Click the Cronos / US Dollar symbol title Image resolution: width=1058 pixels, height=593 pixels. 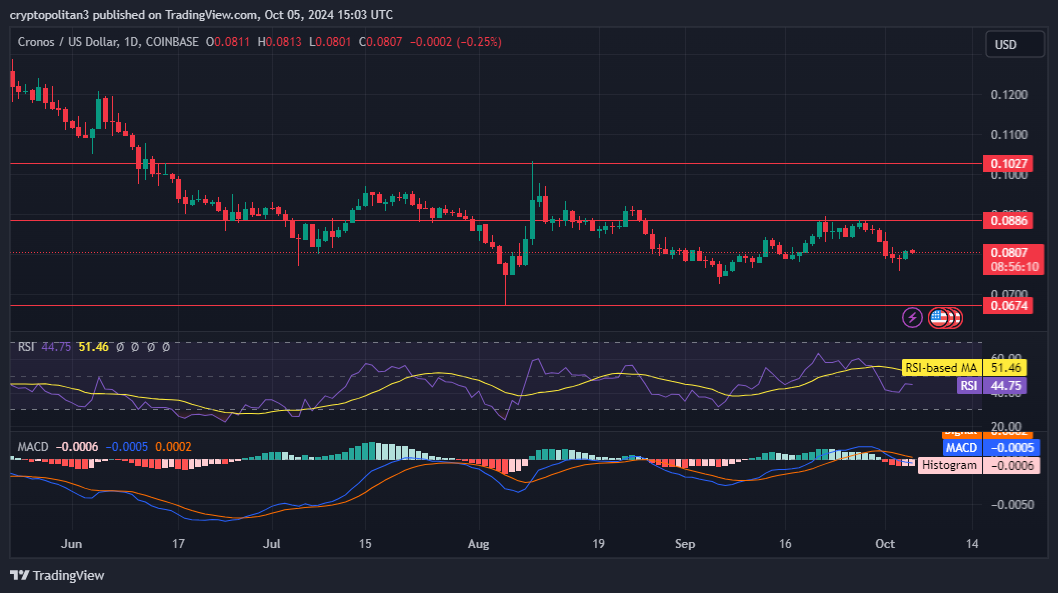[77, 42]
